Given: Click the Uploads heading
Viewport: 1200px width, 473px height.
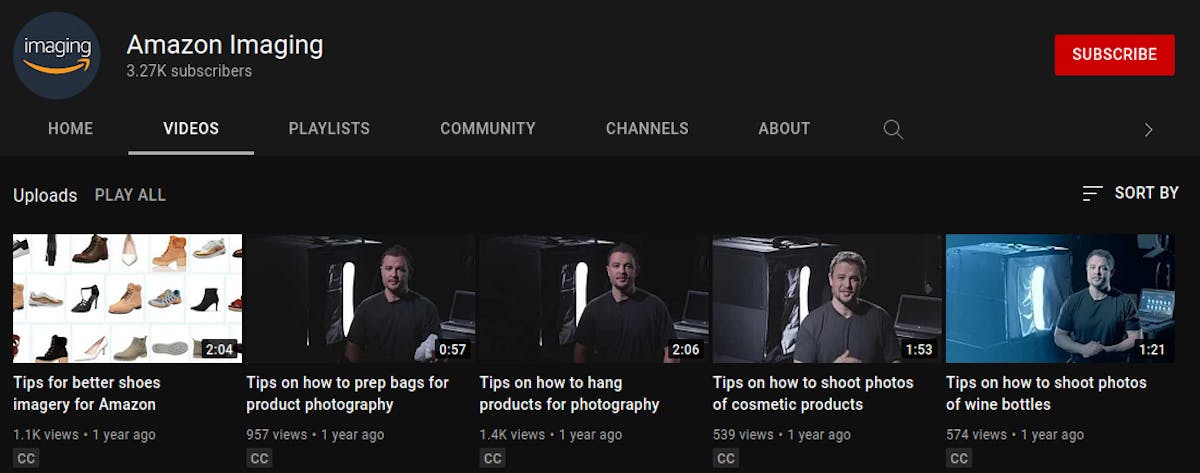Looking at the screenshot, I should 45,196.
